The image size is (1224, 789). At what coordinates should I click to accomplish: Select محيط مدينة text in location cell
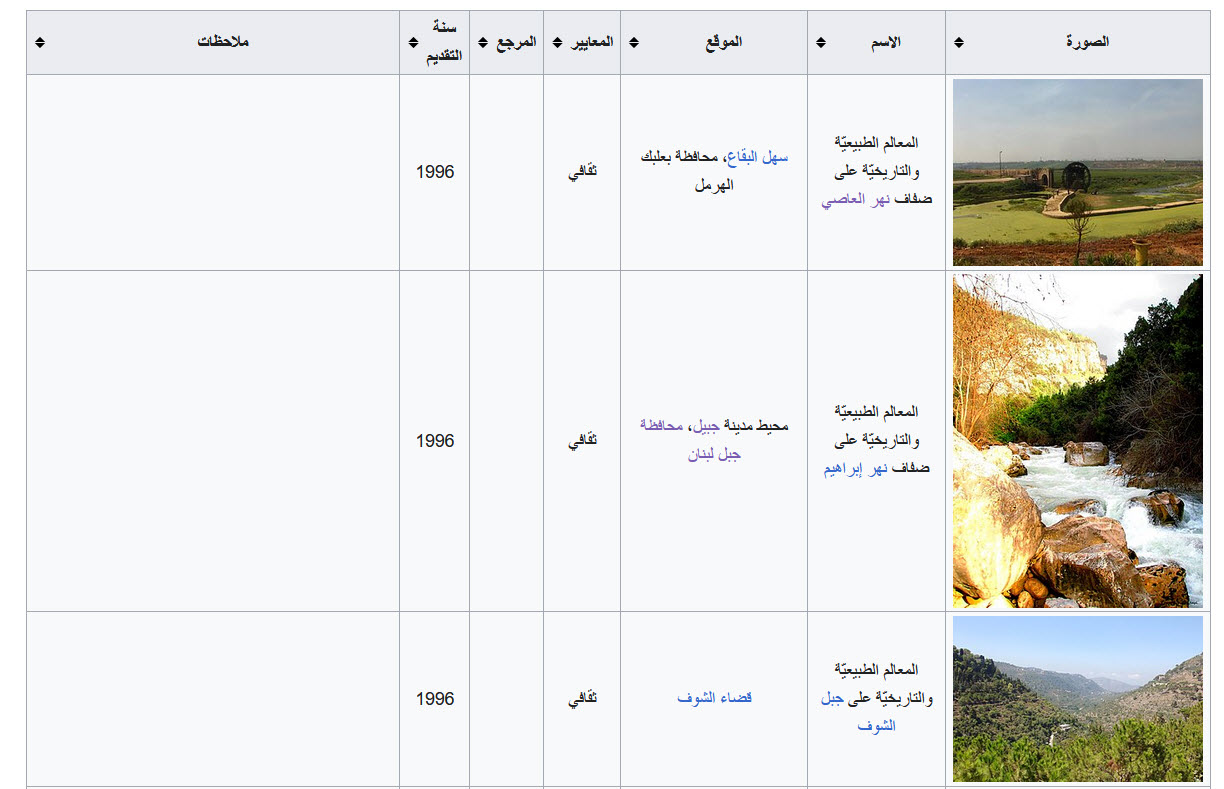click(756, 426)
